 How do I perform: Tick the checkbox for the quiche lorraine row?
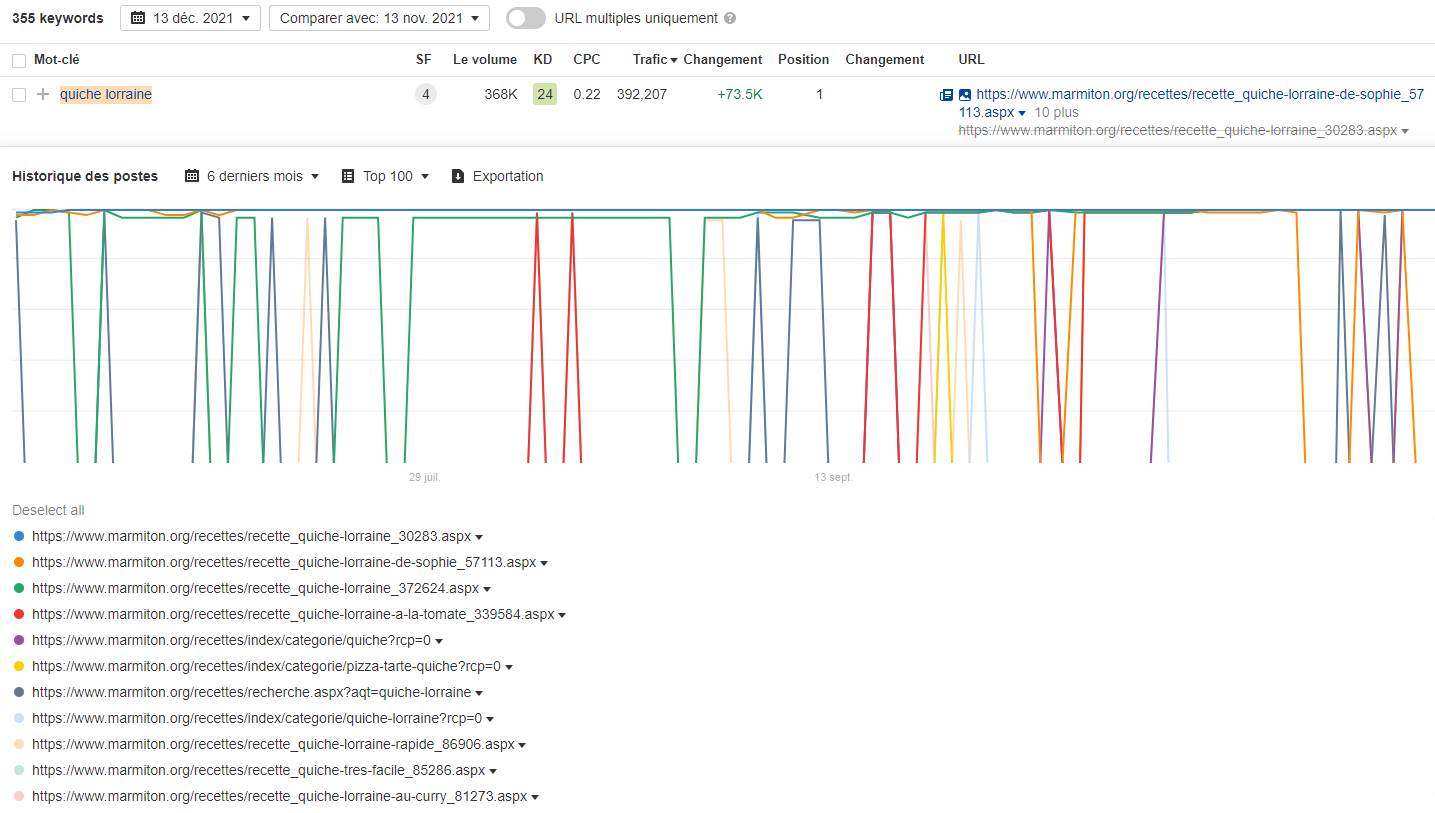click(x=19, y=95)
